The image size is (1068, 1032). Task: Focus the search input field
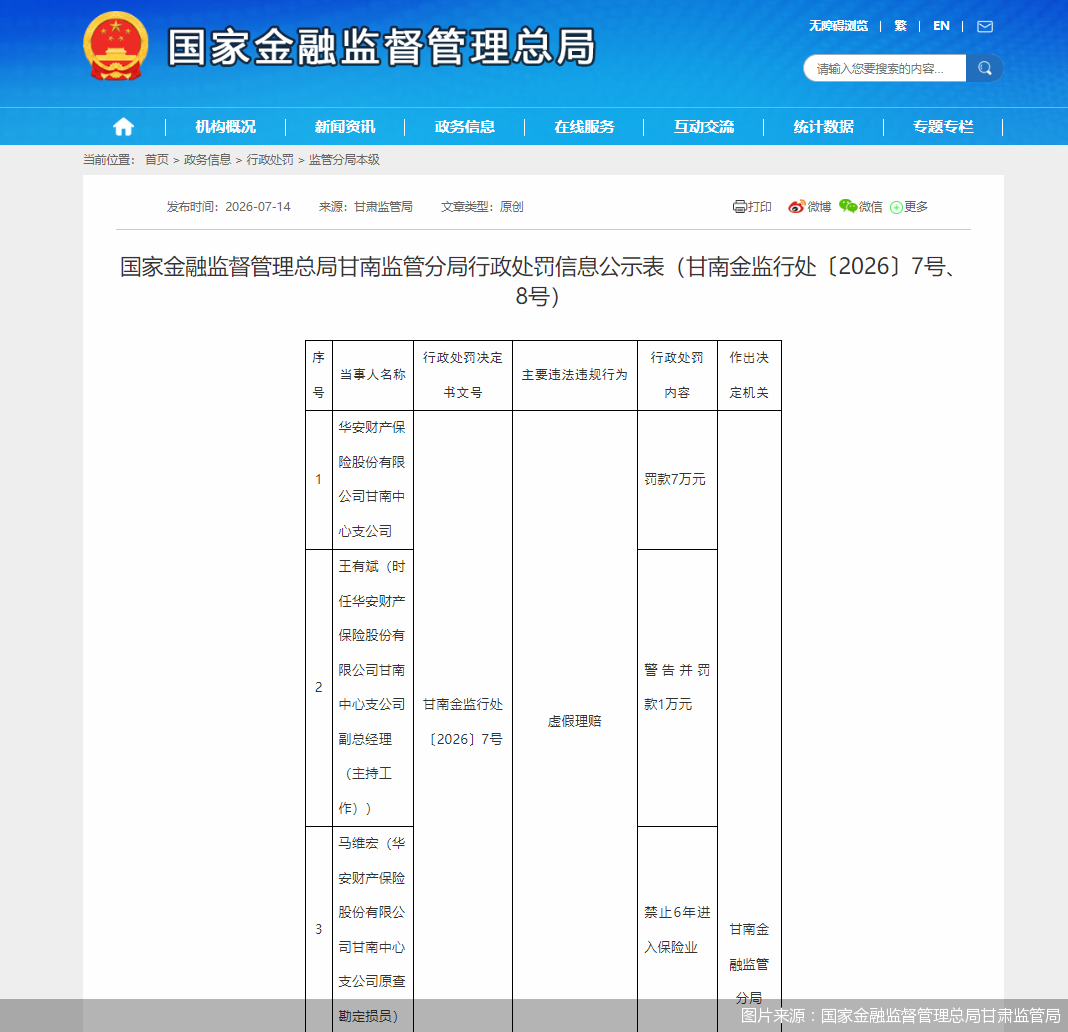pyautogui.click(x=885, y=68)
